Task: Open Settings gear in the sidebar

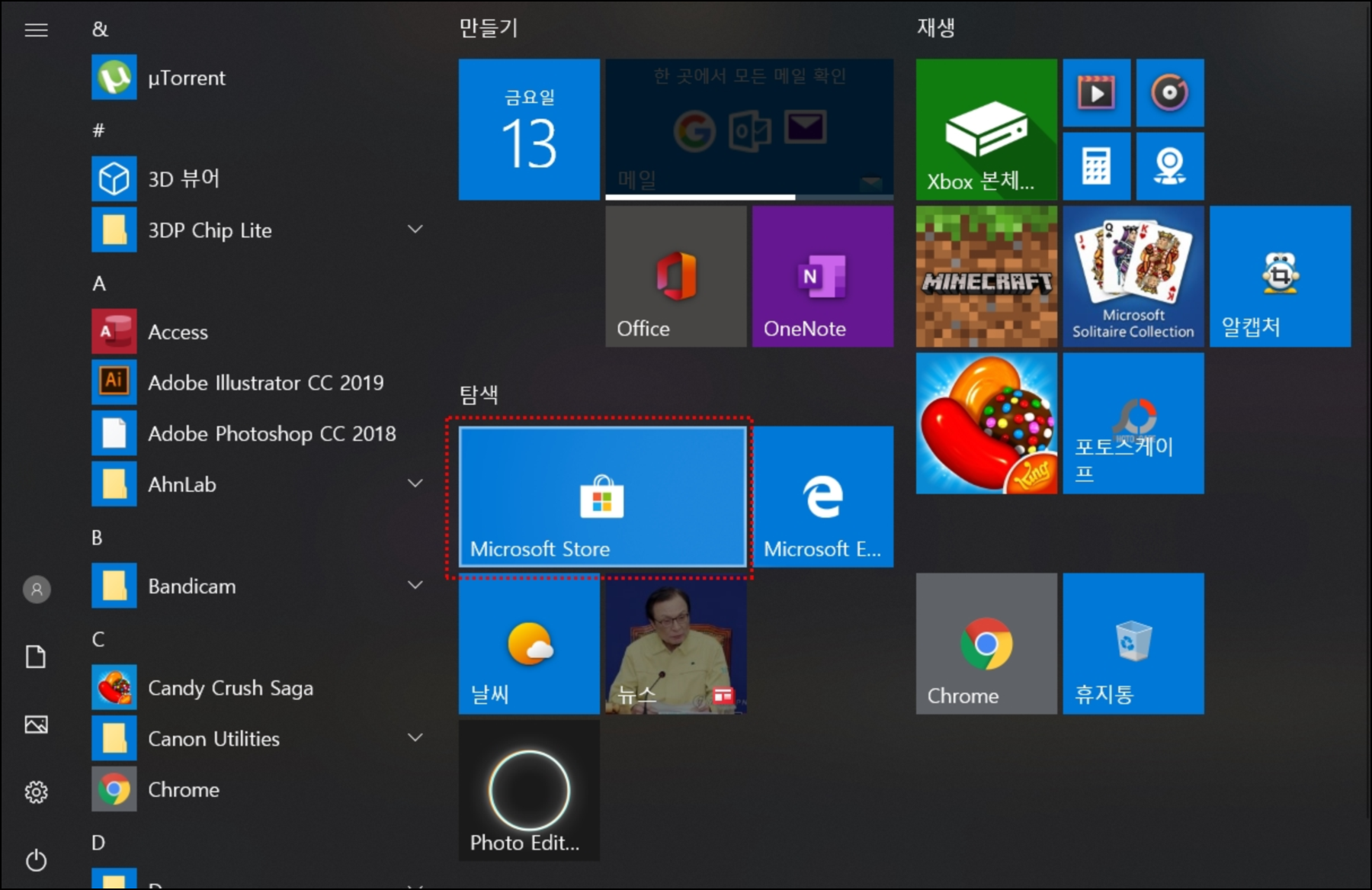Action: (x=36, y=792)
